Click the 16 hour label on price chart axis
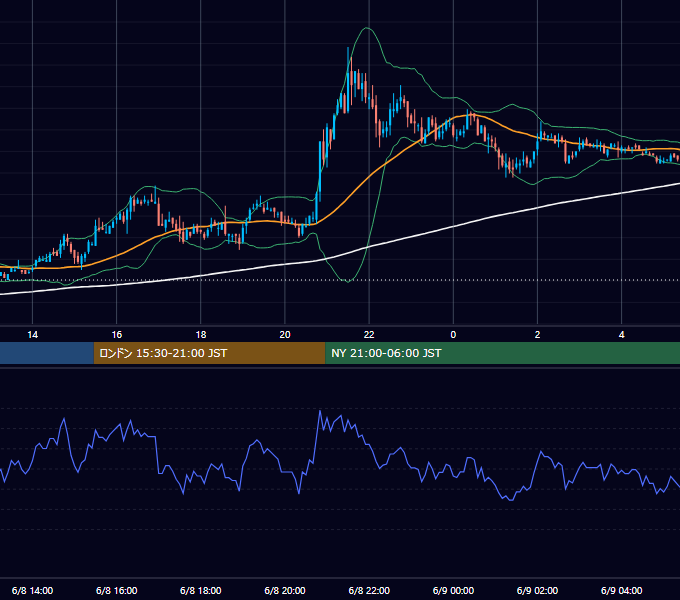 (117, 335)
